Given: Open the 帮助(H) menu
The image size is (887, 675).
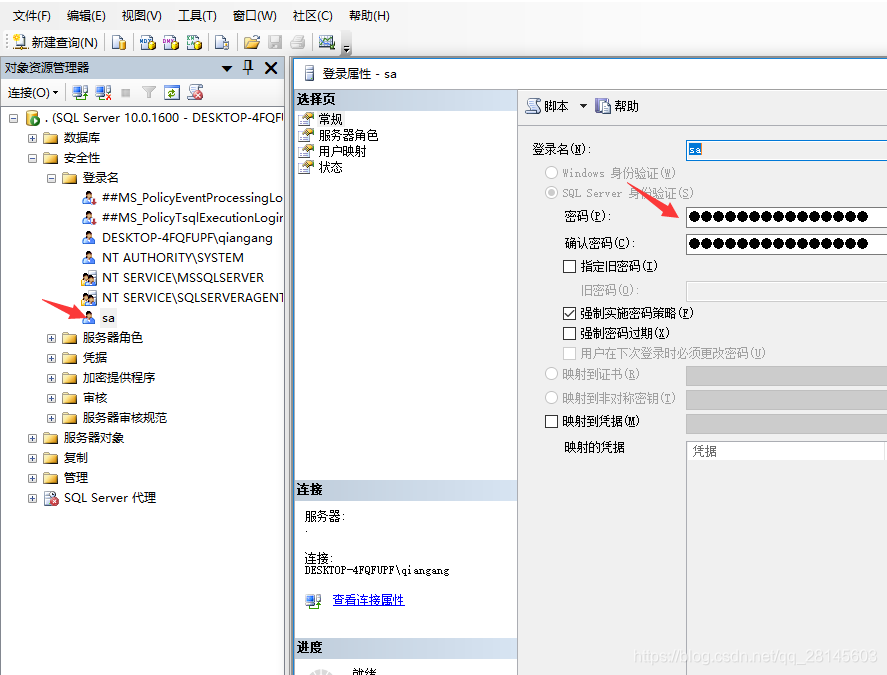Looking at the screenshot, I should click(x=369, y=16).
